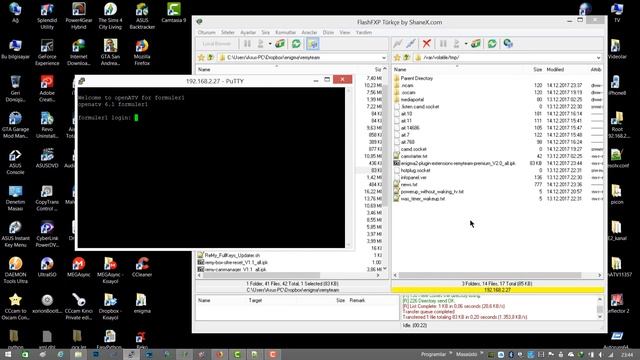Open the View menu in FlashFXP
The width and height of the screenshot is (640, 360).
345,32
